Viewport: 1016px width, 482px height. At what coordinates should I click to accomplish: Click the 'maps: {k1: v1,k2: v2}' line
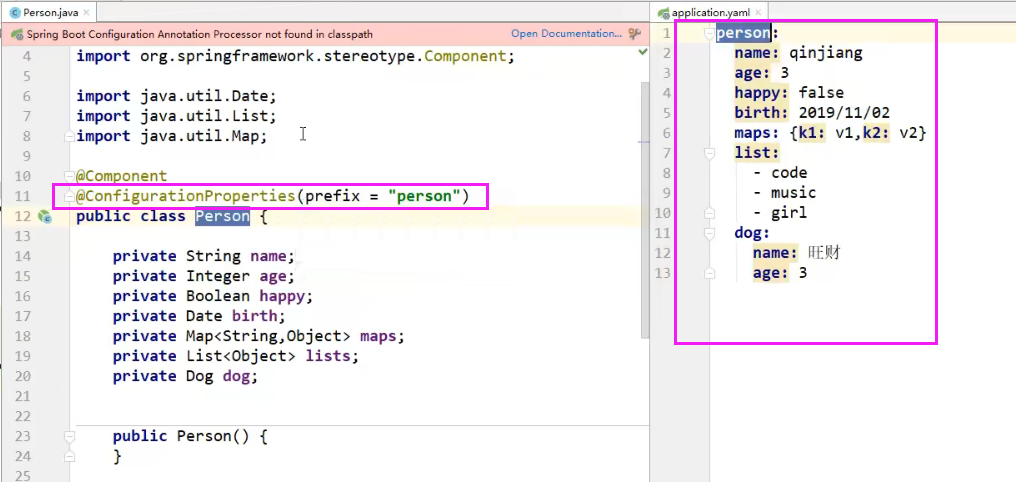coord(831,133)
